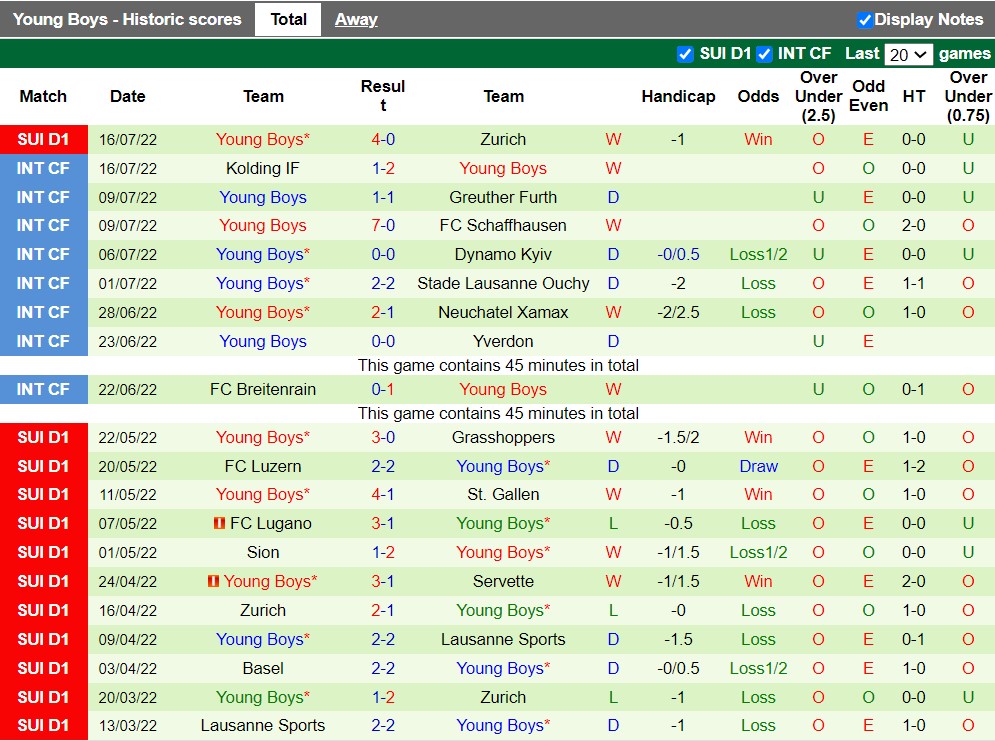This screenshot has width=995, height=741.
Task: Click the blue SUI D1 checkbox tick icon
Action: click(686, 53)
